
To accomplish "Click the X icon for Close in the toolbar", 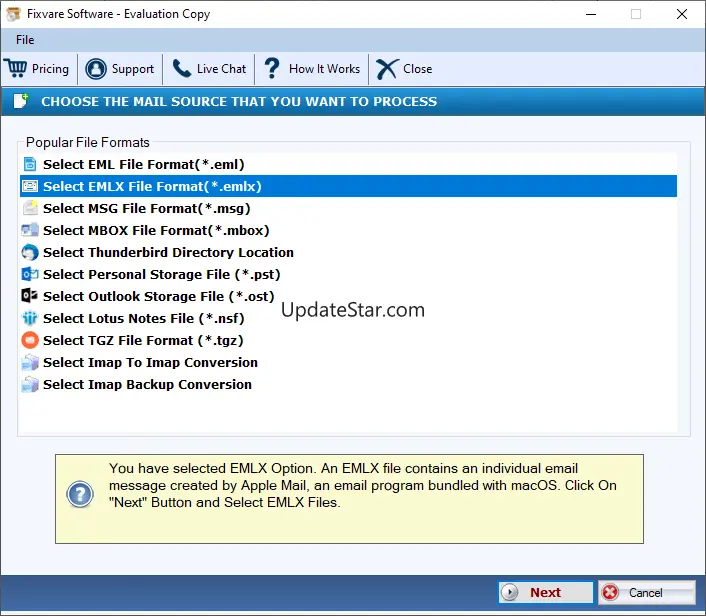I will point(387,69).
